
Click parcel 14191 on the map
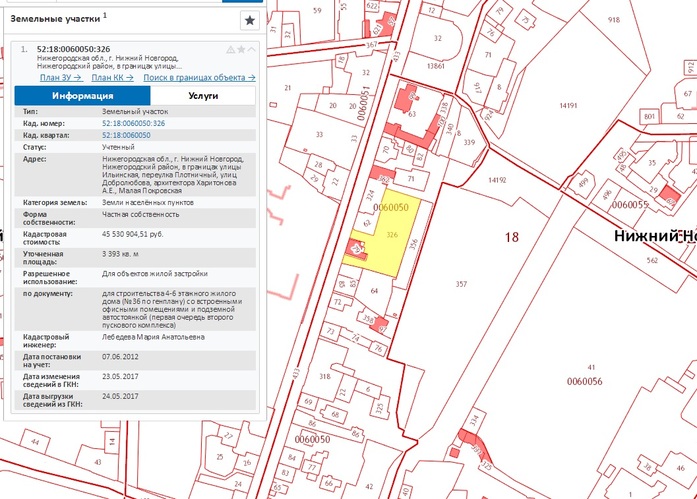(568, 105)
